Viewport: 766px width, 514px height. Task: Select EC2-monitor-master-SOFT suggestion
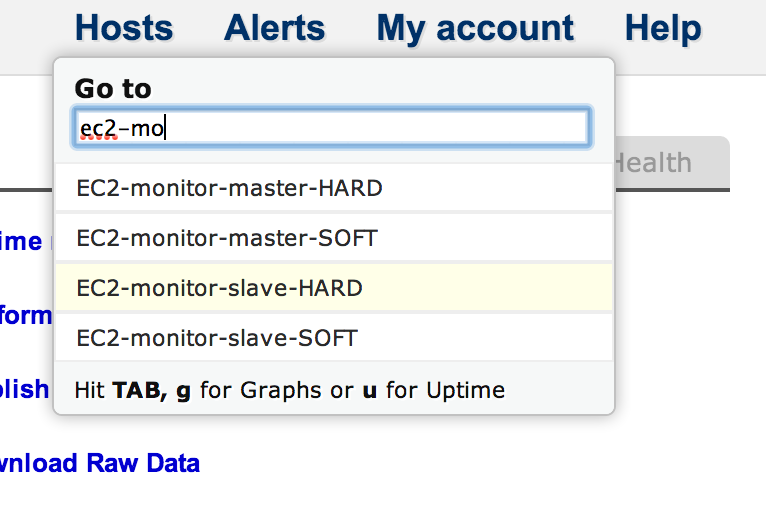pos(334,238)
